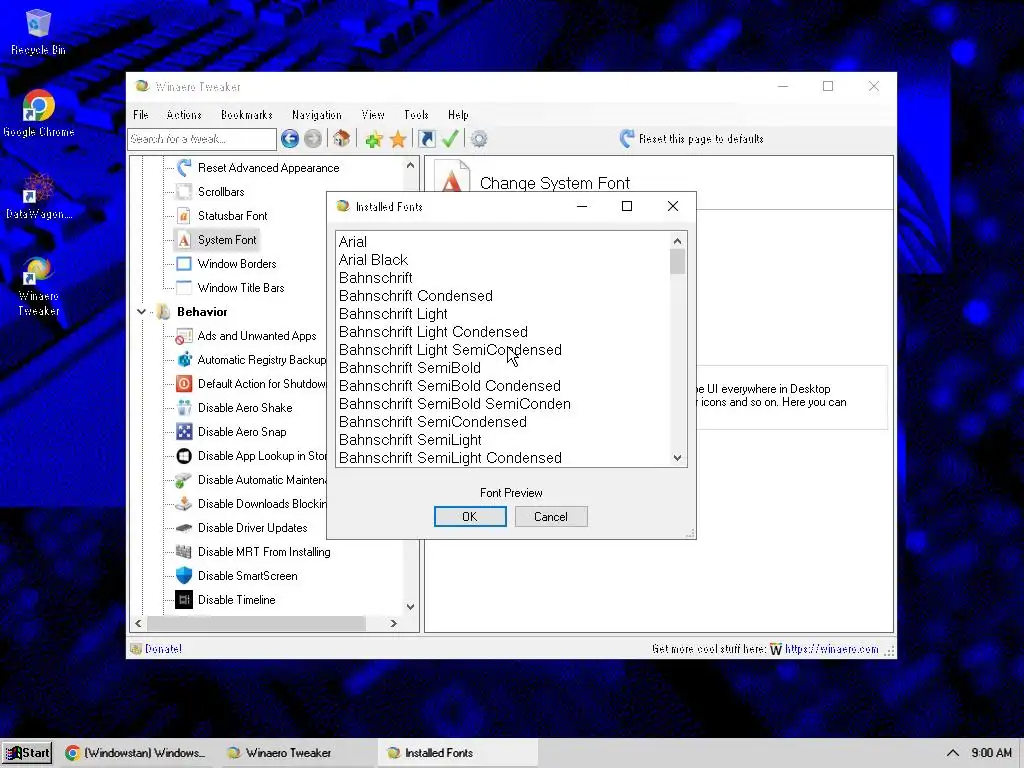Click the Disable Timeline icon
The width and height of the screenshot is (1024, 768).
184,600
